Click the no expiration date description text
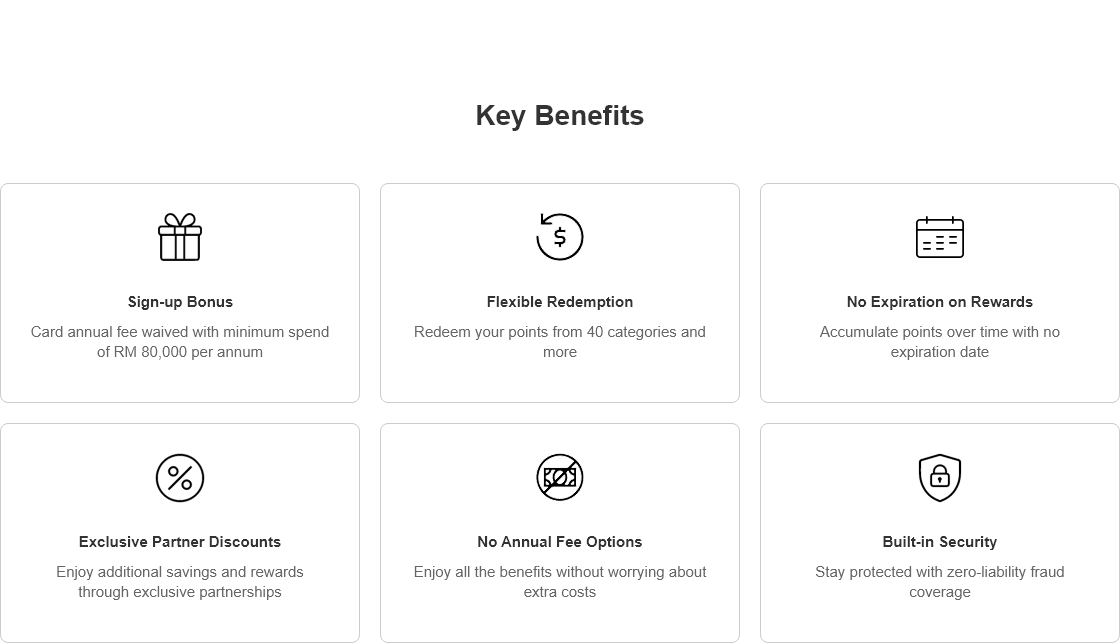The width and height of the screenshot is (1120, 643). pyautogui.click(x=940, y=342)
